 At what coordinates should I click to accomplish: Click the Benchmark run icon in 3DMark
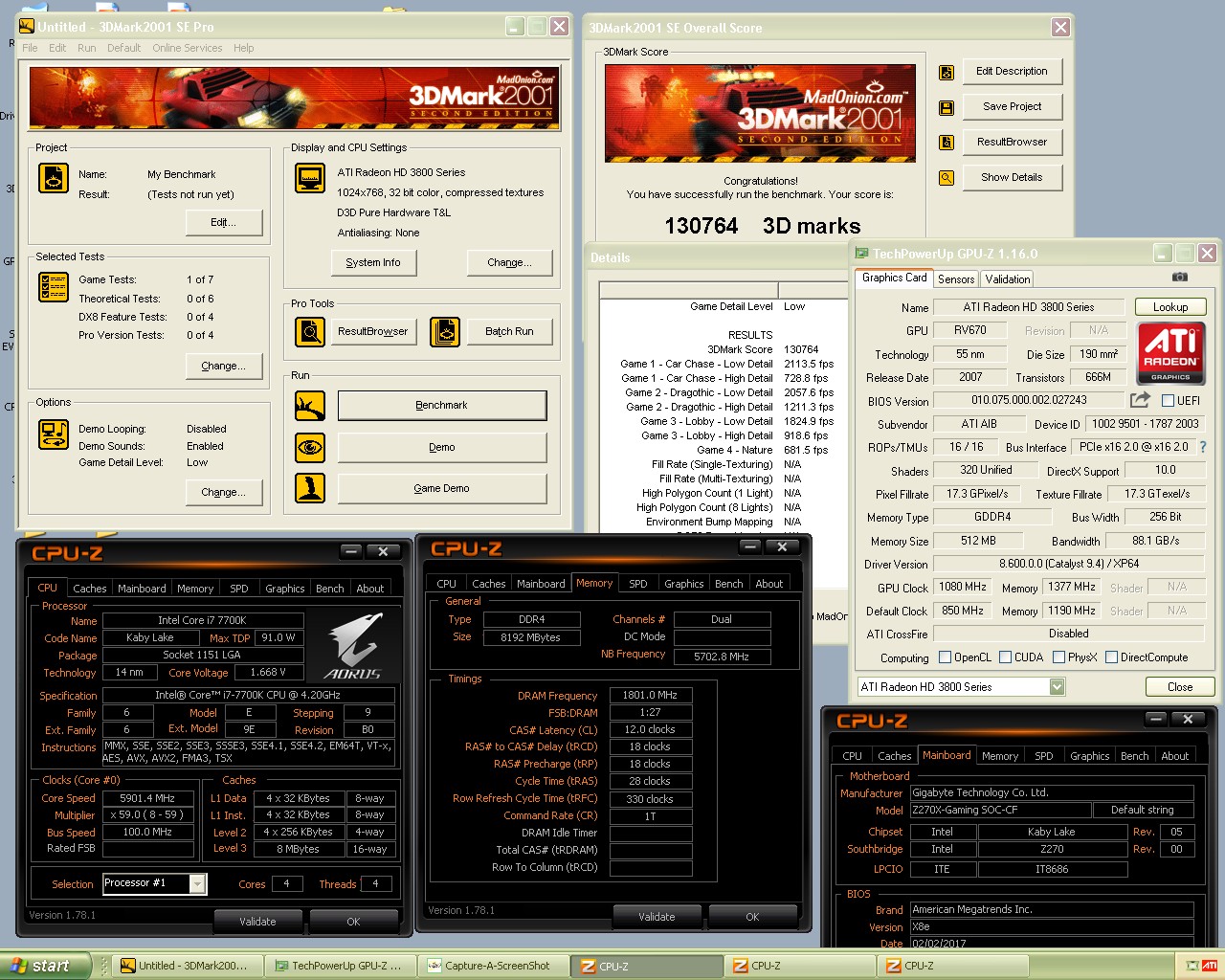pyautogui.click(x=309, y=406)
